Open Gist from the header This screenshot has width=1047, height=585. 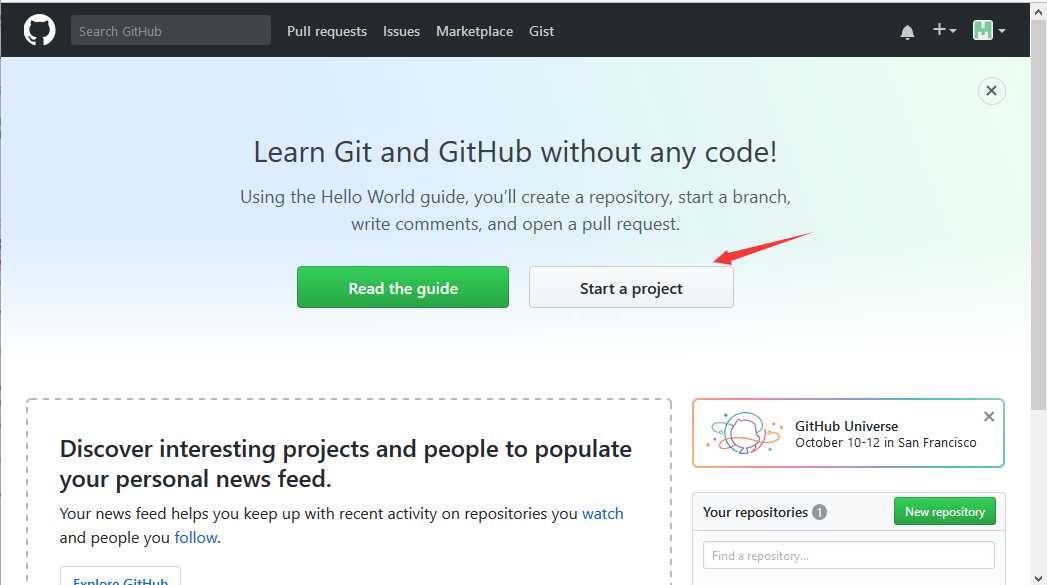[x=542, y=31]
